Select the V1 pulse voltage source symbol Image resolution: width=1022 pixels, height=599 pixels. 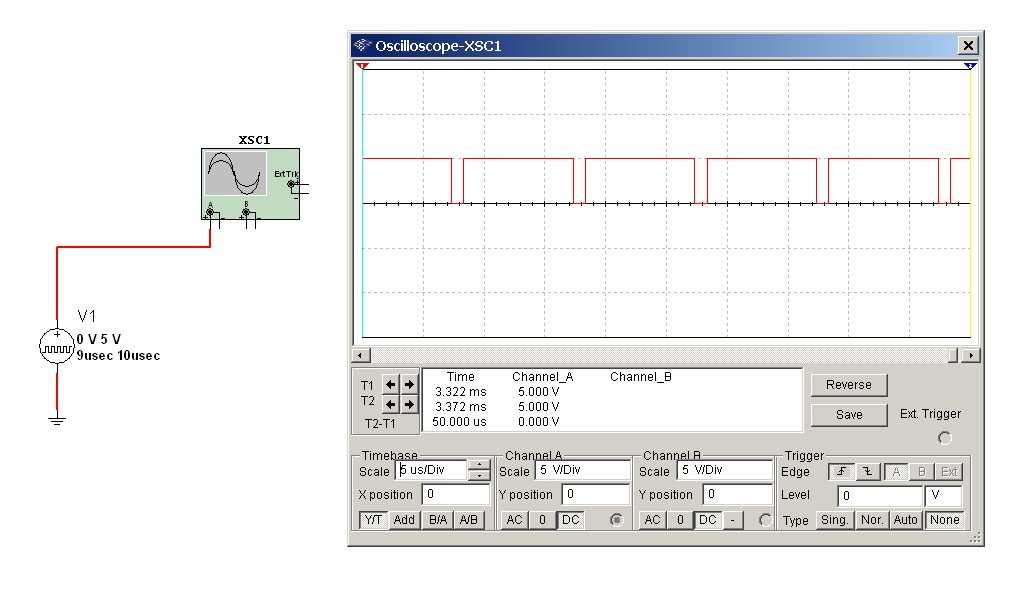(x=56, y=346)
